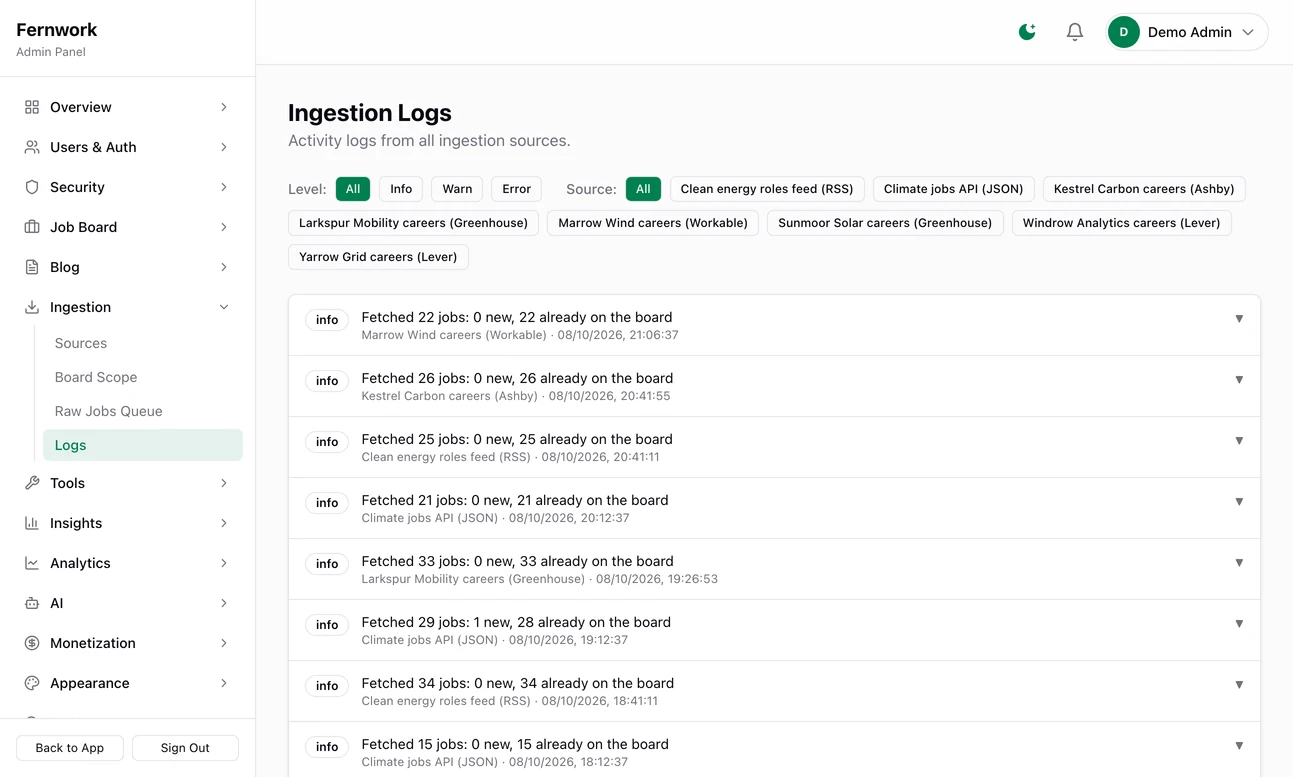The image size is (1293, 777).
Task: Expand the Fetched 33 jobs log arrow
Action: pyautogui.click(x=1239, y=563)
